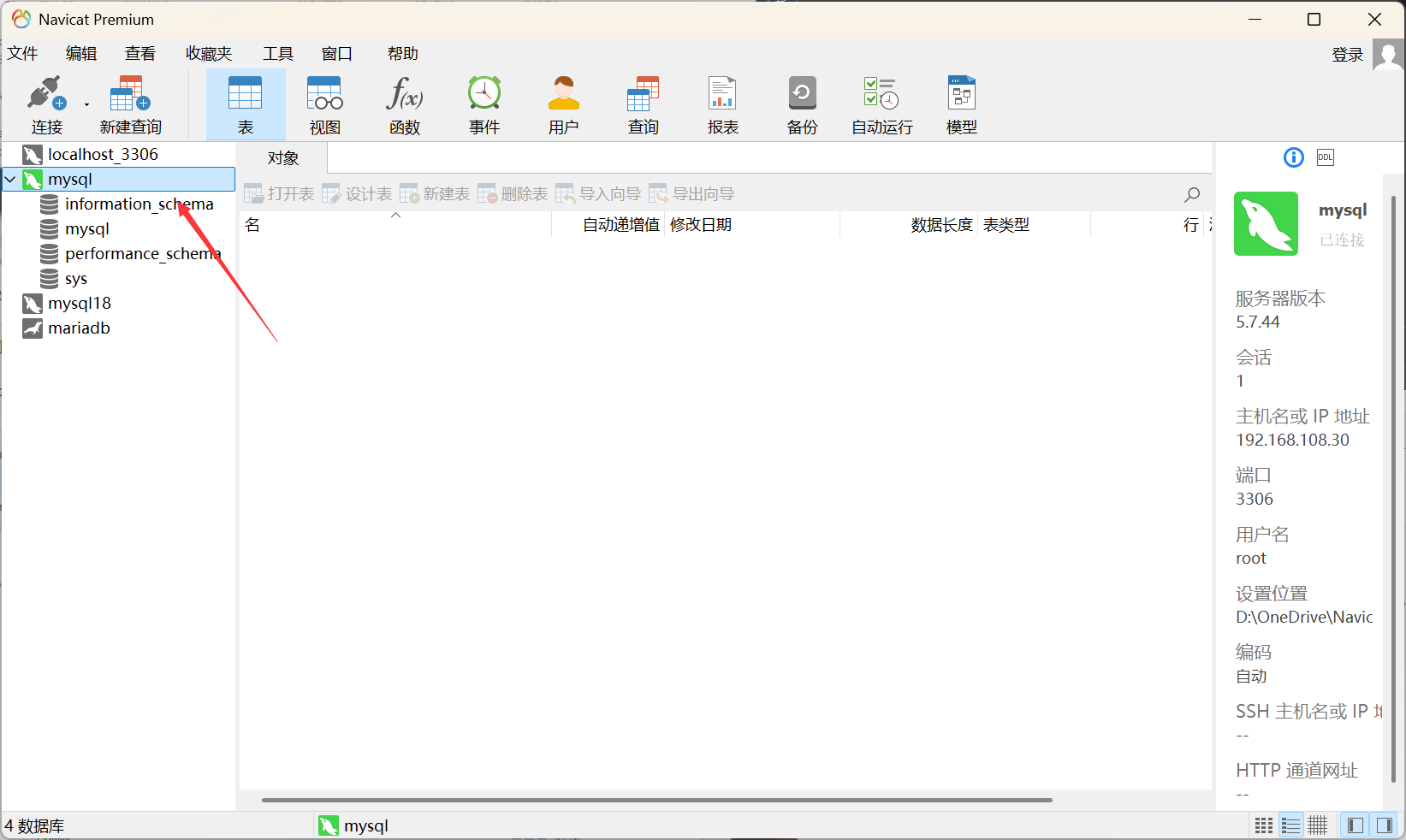Click the 新建表 new table button

point(435,194)
